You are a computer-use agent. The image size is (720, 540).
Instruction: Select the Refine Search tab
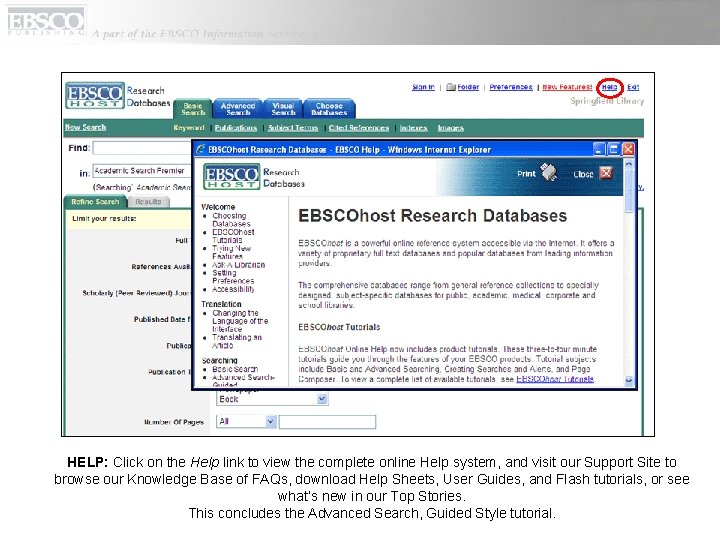pos(95,202)
